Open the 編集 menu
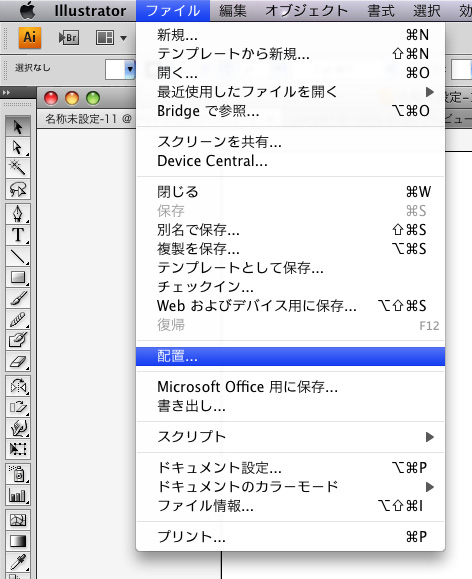472x579 pixels. [233, 11]
